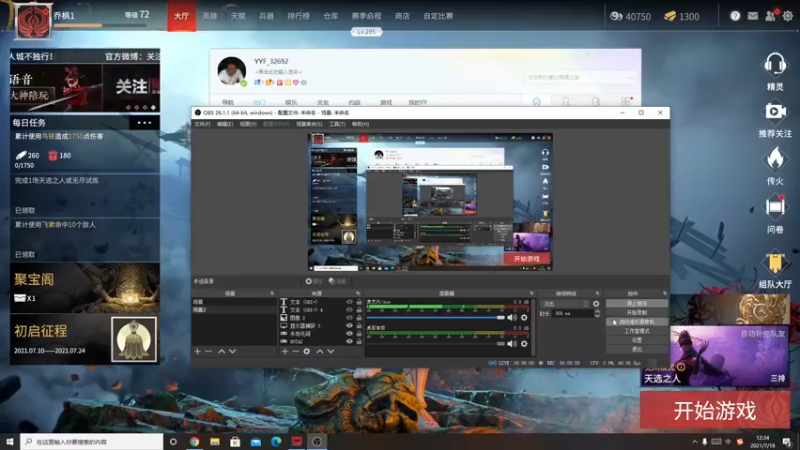Open the 推荐关注 camera icon

774,111
